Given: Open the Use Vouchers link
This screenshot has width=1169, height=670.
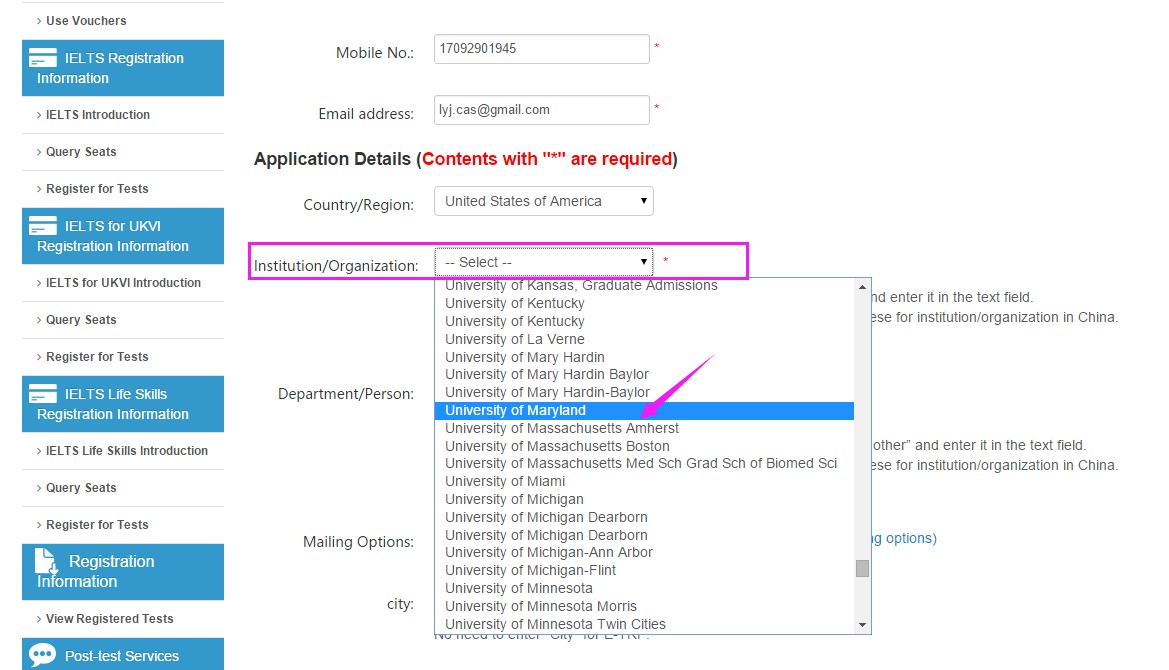Looking at the screenshot, I should click(86, 21).
